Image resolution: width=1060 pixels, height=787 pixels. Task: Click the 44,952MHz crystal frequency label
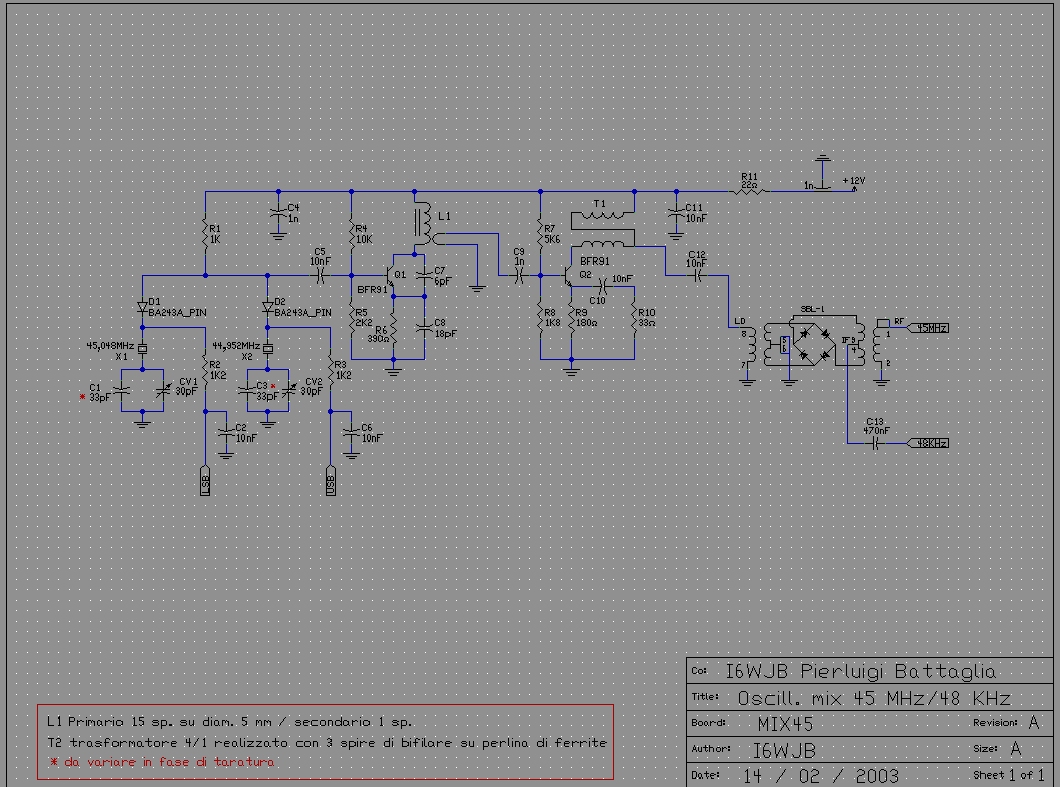236,345
